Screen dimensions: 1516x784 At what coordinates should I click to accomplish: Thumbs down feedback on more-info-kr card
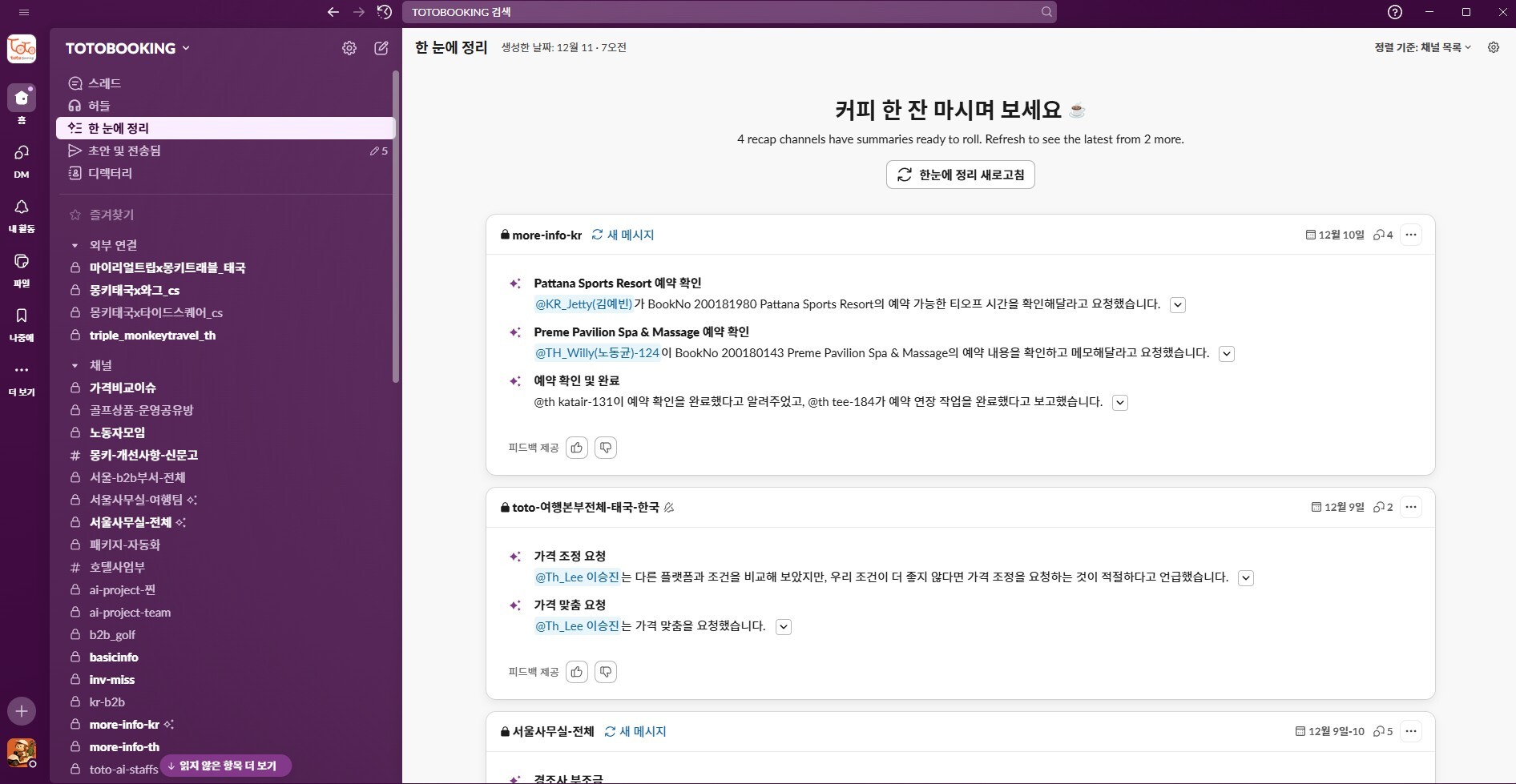click(x=606, y=448)
